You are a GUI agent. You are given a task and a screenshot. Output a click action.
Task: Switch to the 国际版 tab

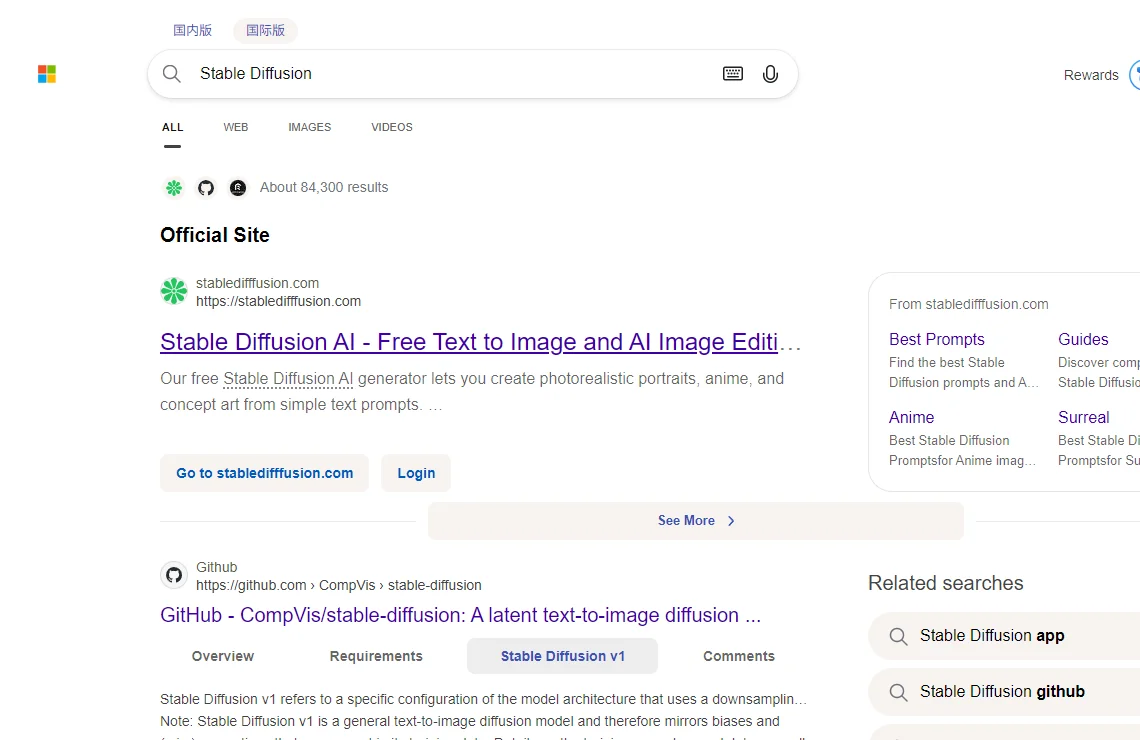coord(265,31)
